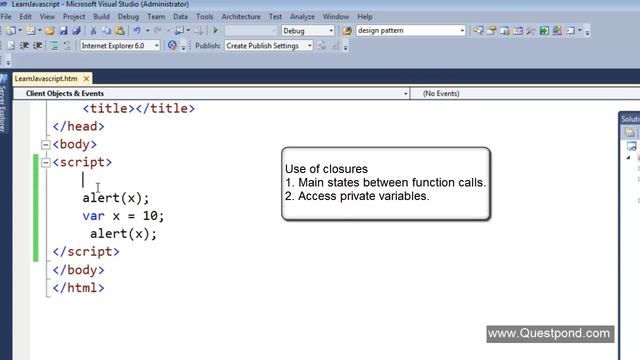The width and height of the screenshot is (640, 360).
Task: Click the code line 'var x = 10;'
Action: pyautogui.click(x=123, y=216)
